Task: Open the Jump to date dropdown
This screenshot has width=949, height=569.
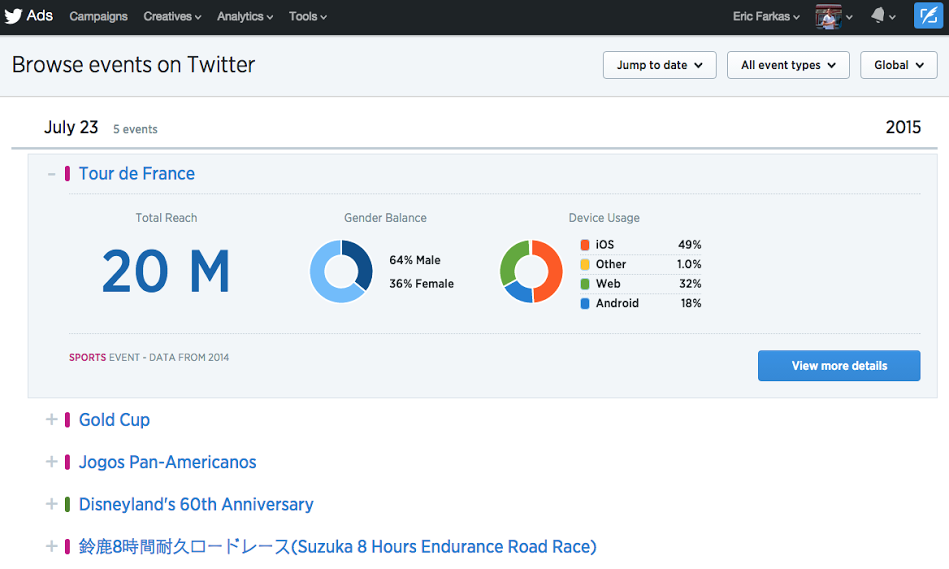Action: 659,65
